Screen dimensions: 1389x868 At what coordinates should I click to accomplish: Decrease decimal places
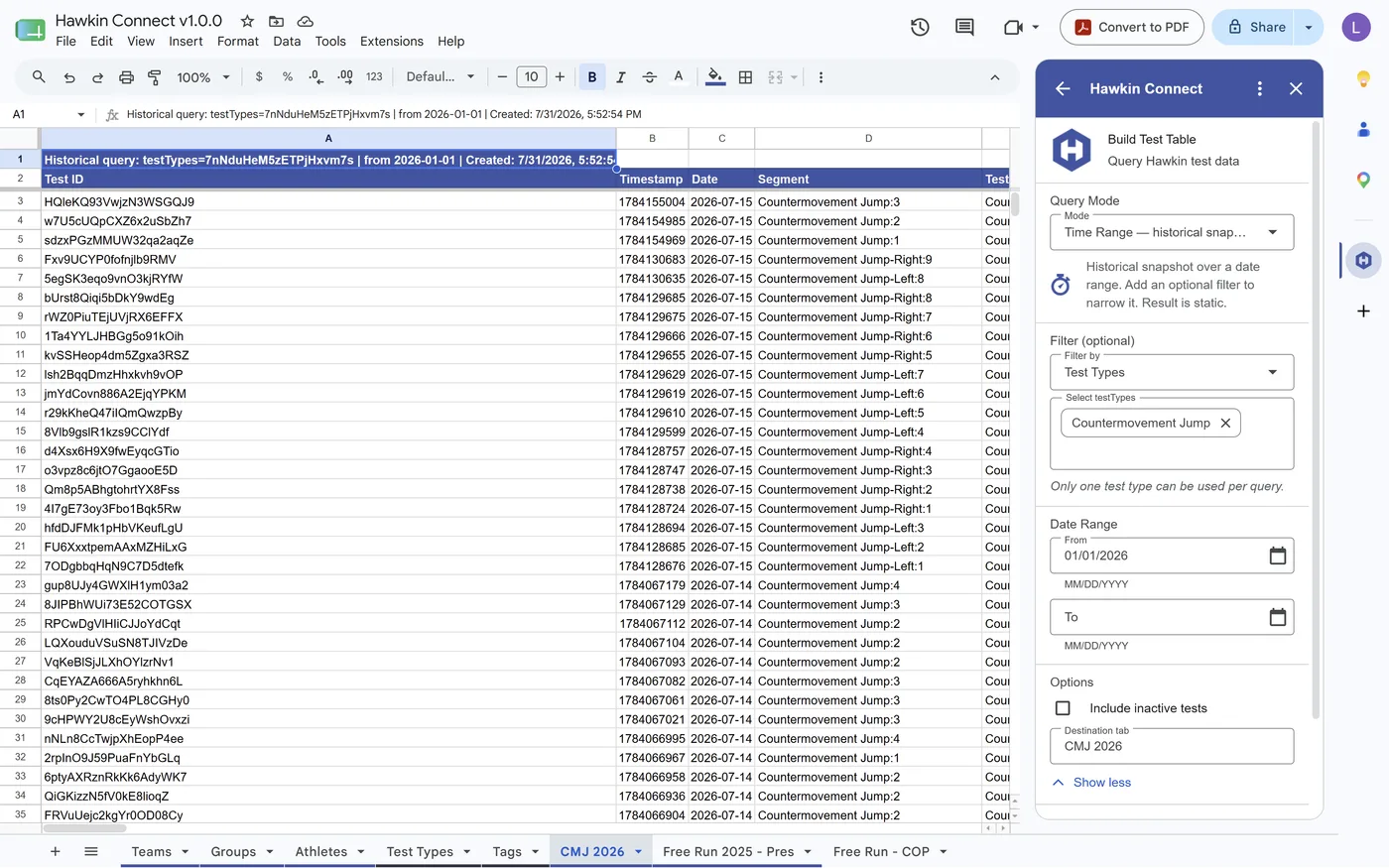pyautogui.click(x=316, y=77)
